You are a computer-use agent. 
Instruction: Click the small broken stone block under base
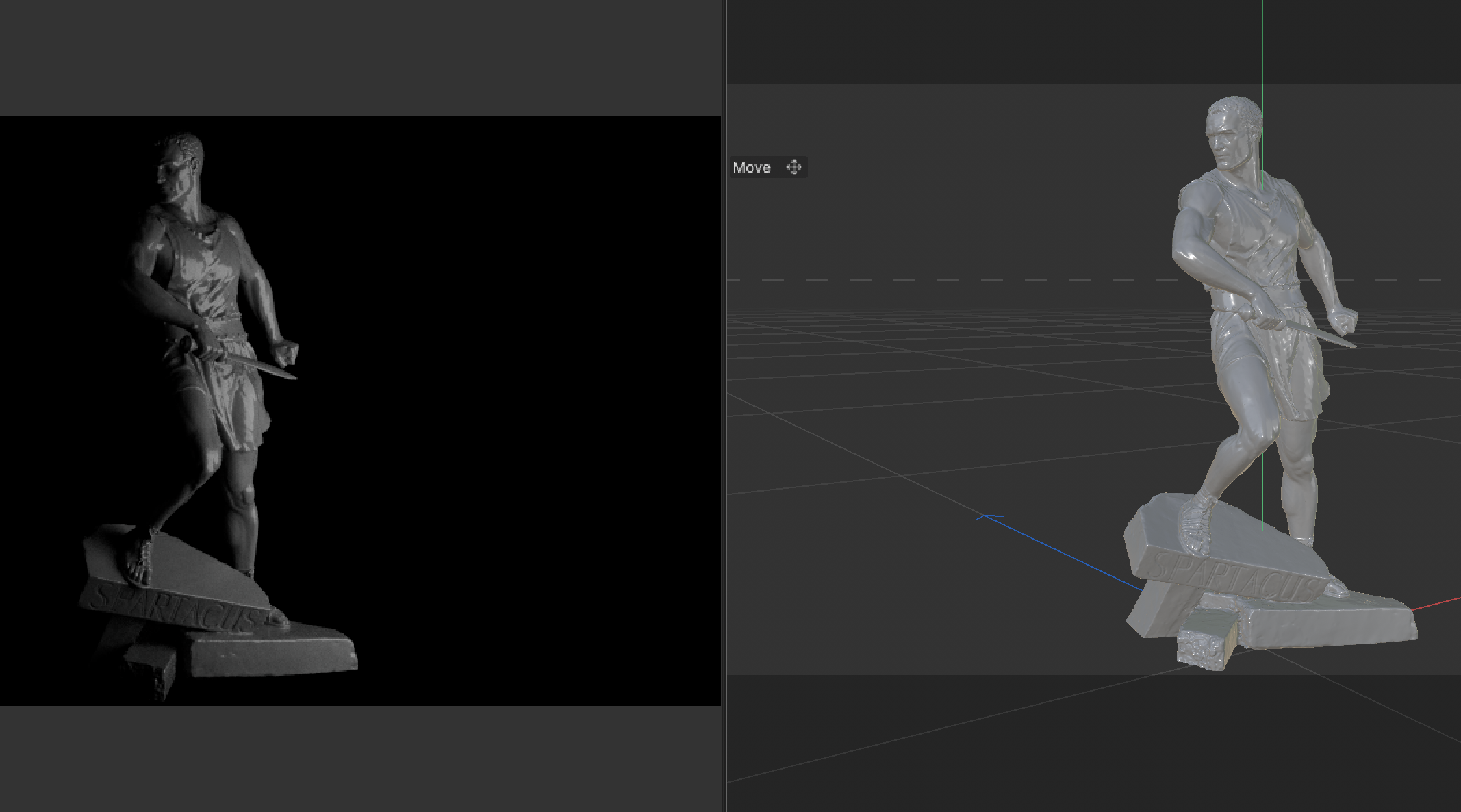pos(1203,642)
